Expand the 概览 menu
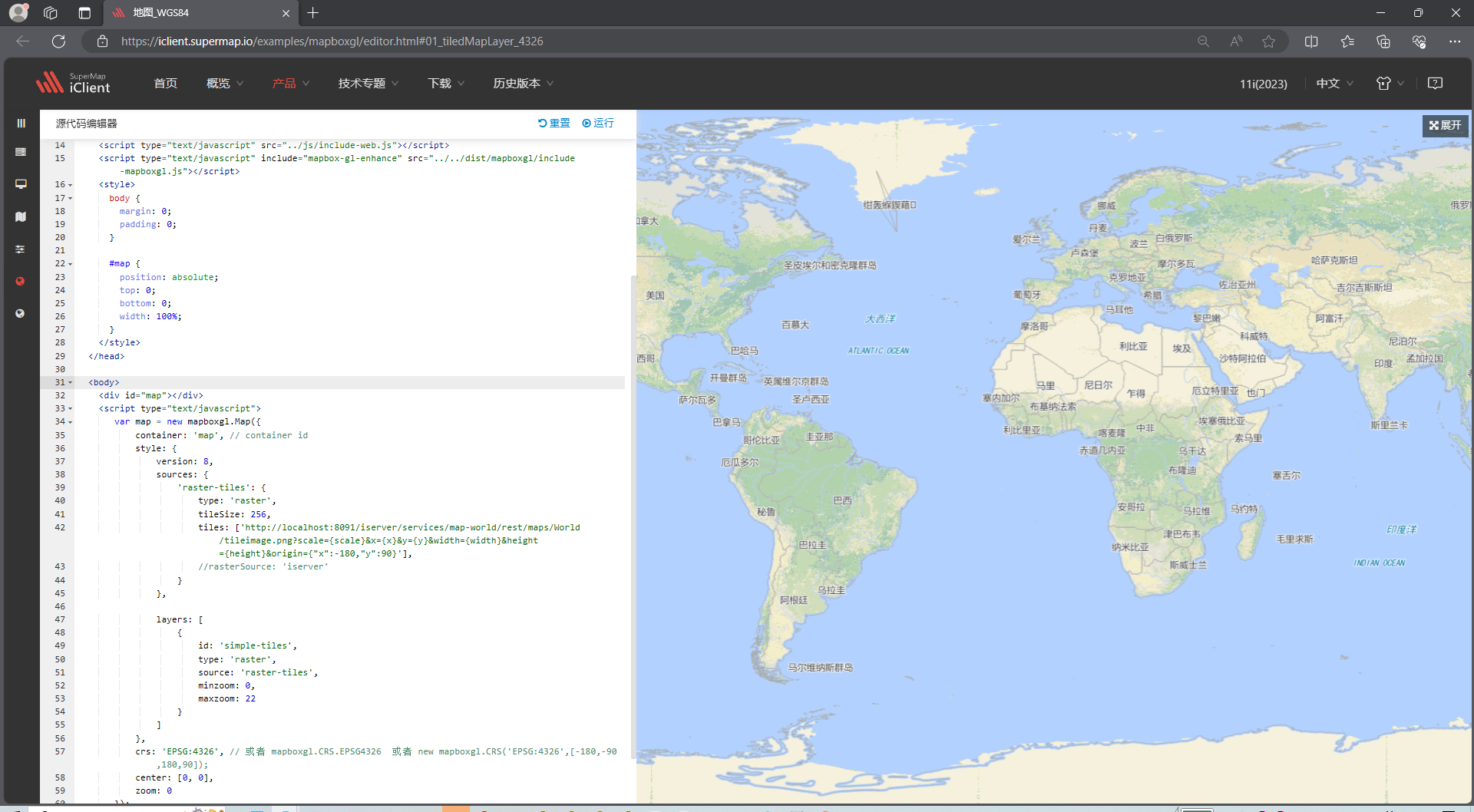 tap(224, 83)
